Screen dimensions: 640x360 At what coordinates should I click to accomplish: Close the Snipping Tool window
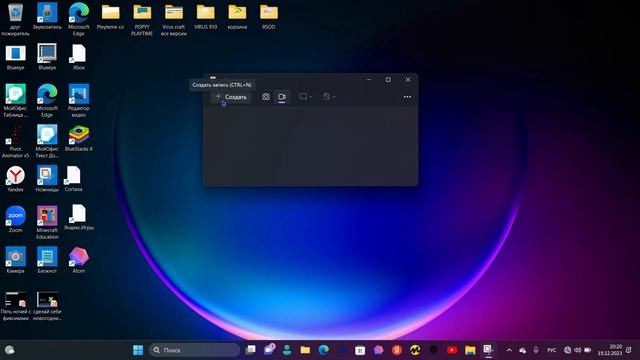coord(408,80)
